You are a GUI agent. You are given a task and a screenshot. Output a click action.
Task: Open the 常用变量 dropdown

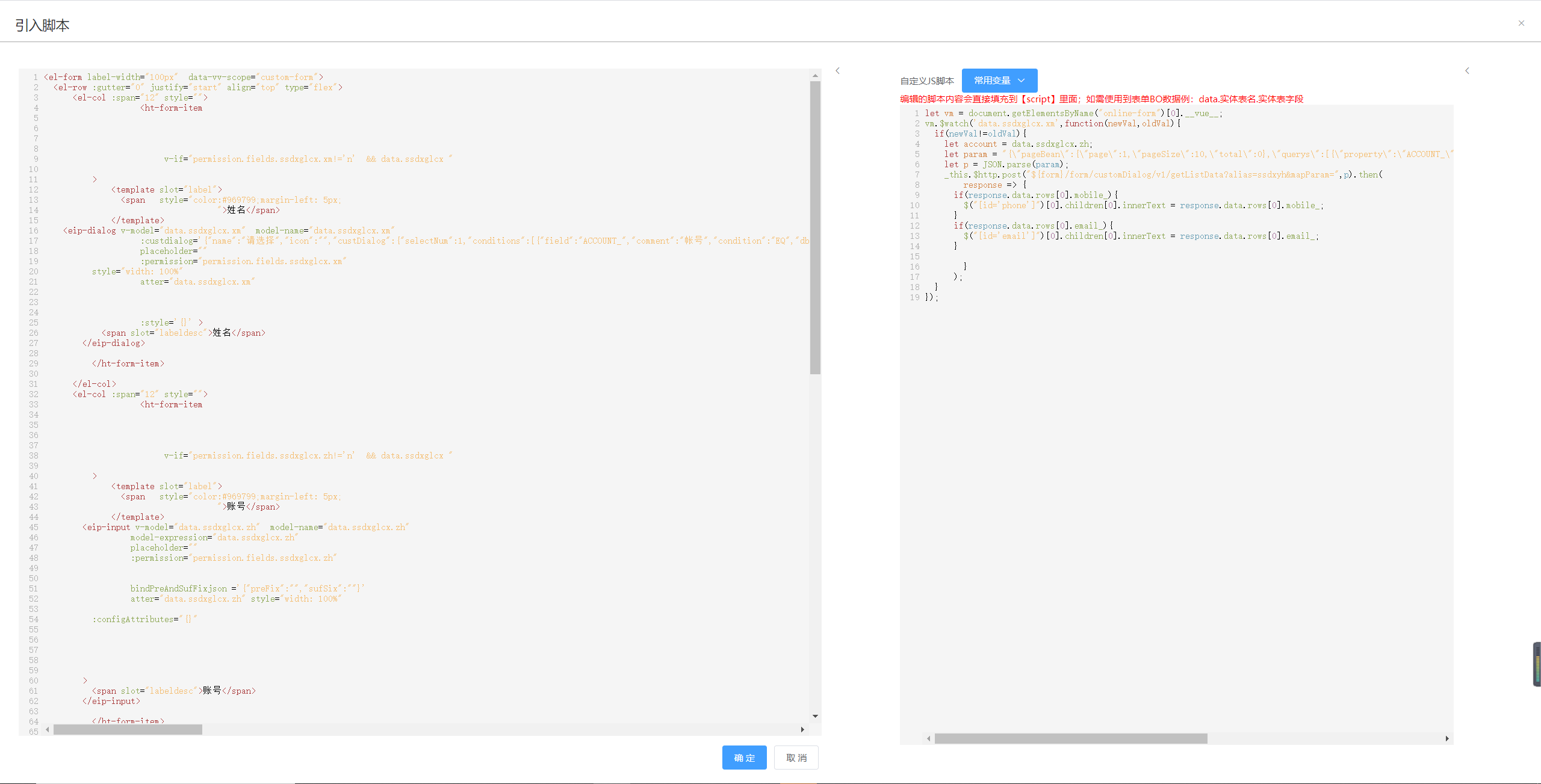coord(999,81)
